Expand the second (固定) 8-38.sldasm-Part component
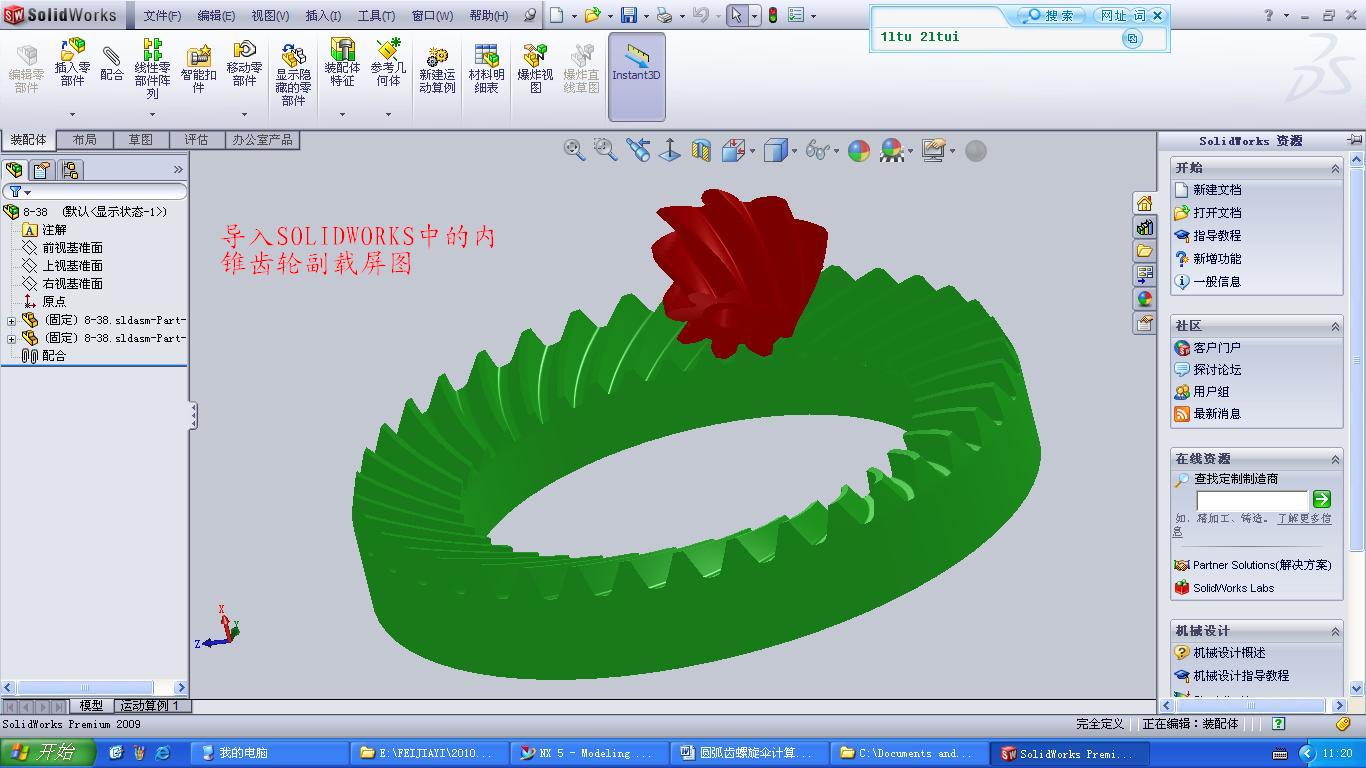The image size is (1366, 768). coord(12,339)
